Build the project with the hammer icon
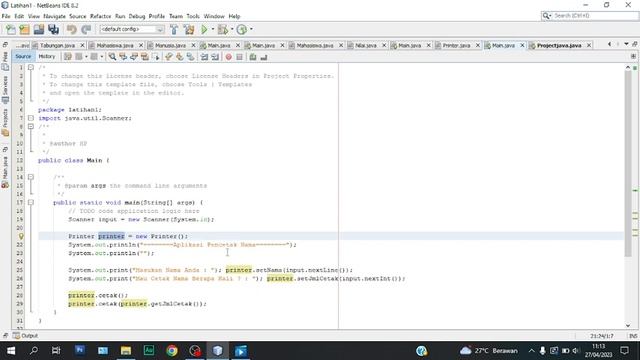Viewport: 640px width, 360px height. (174, 29)
